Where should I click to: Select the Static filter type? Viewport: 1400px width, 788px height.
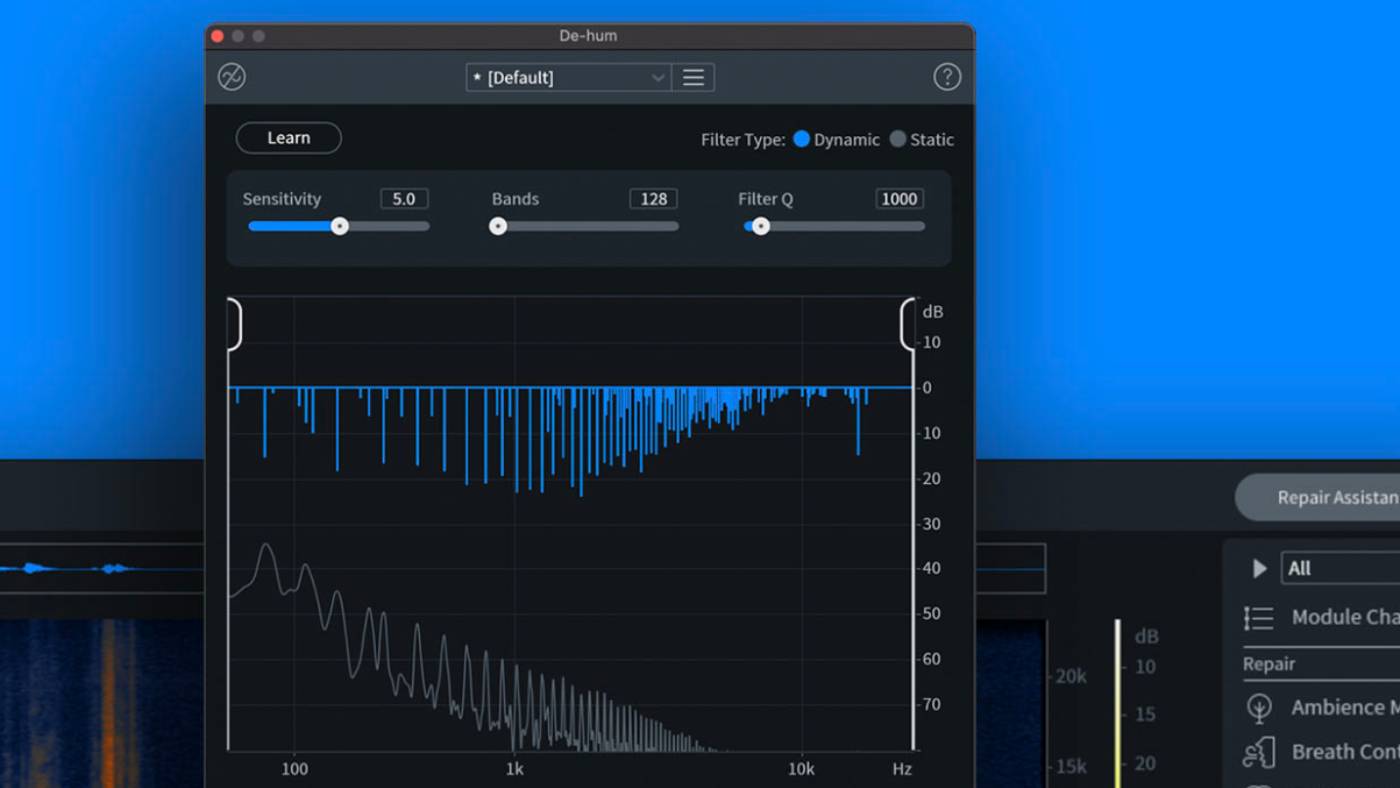coord(898,139)
